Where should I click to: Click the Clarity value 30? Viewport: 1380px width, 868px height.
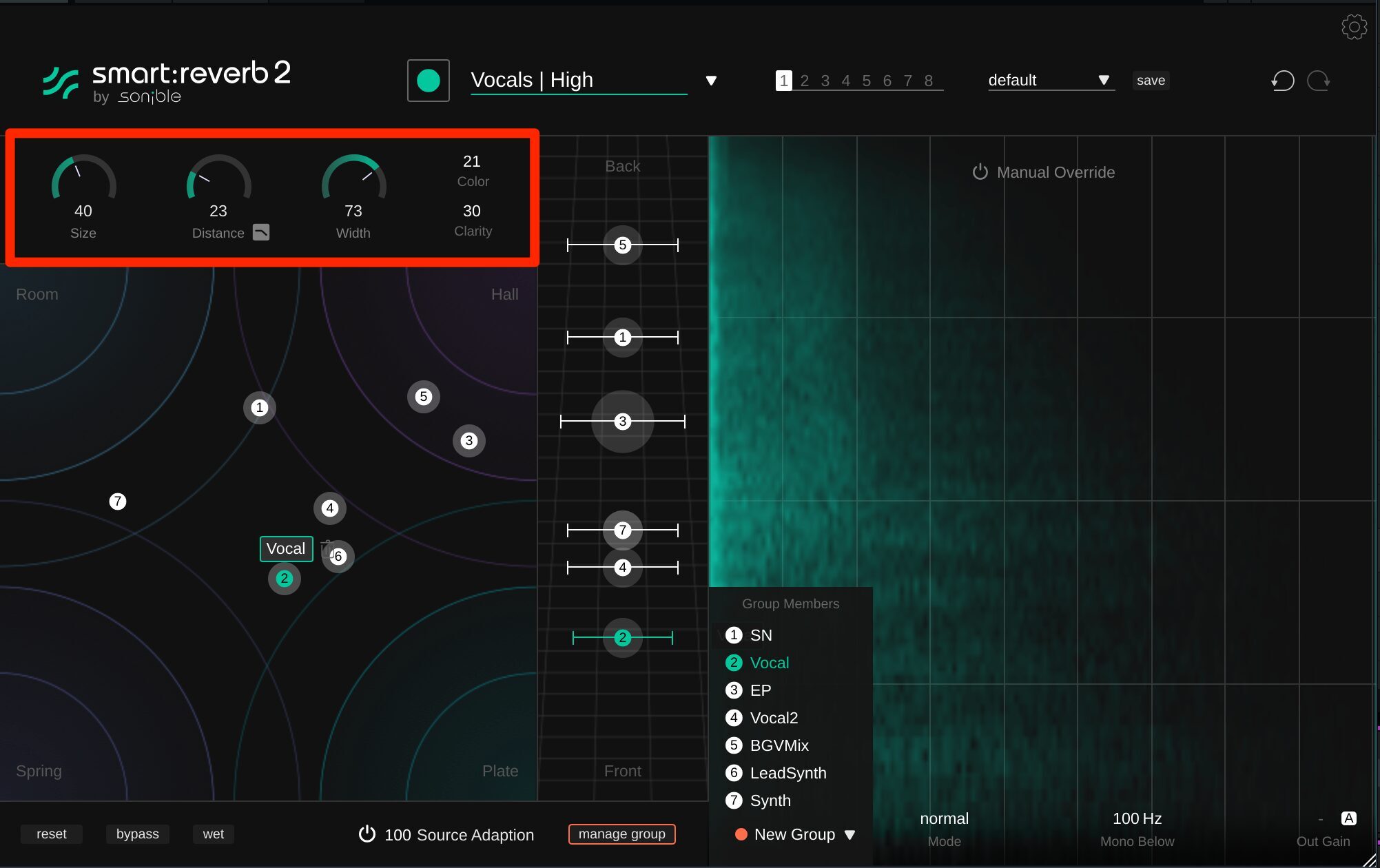coord(472,211)
